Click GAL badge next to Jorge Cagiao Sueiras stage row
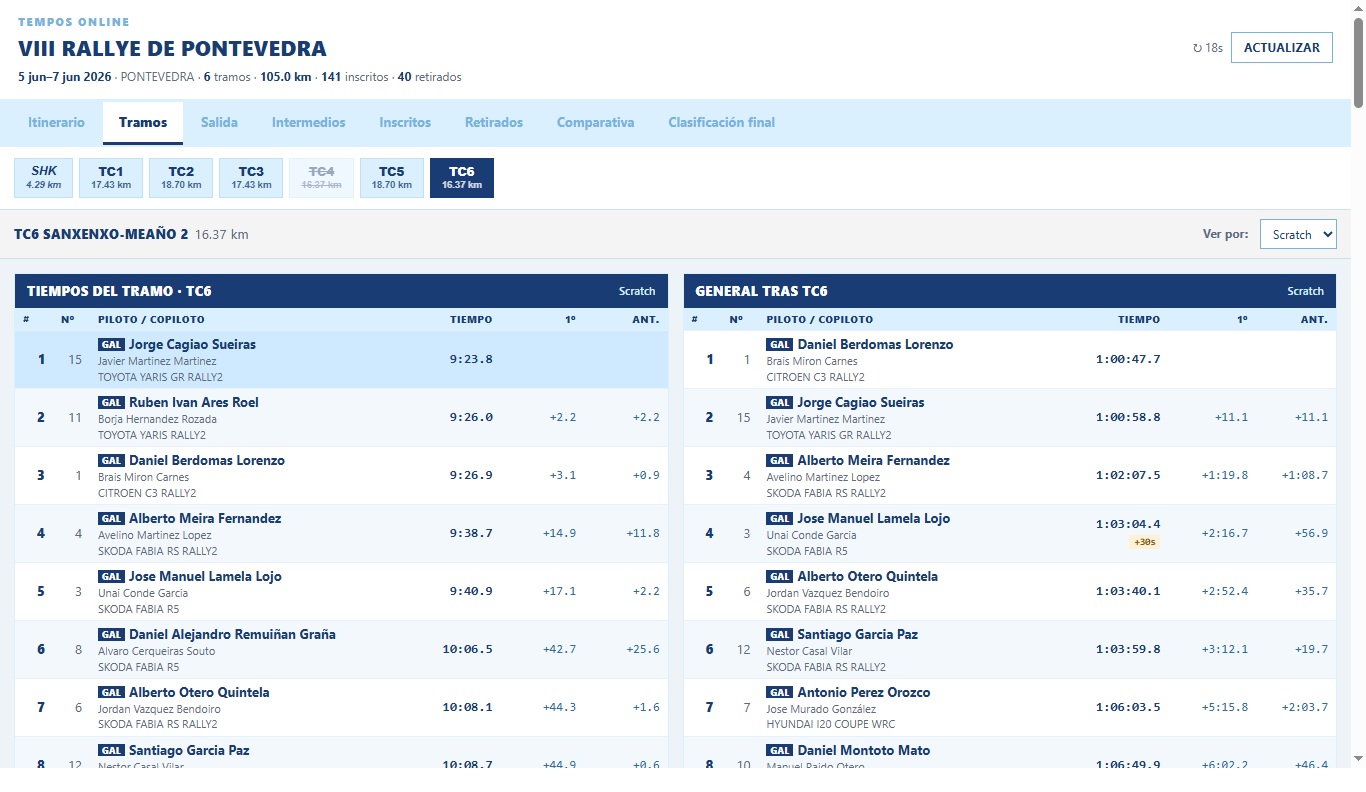This screenshot has width=1366, height=792. [111, 344]
